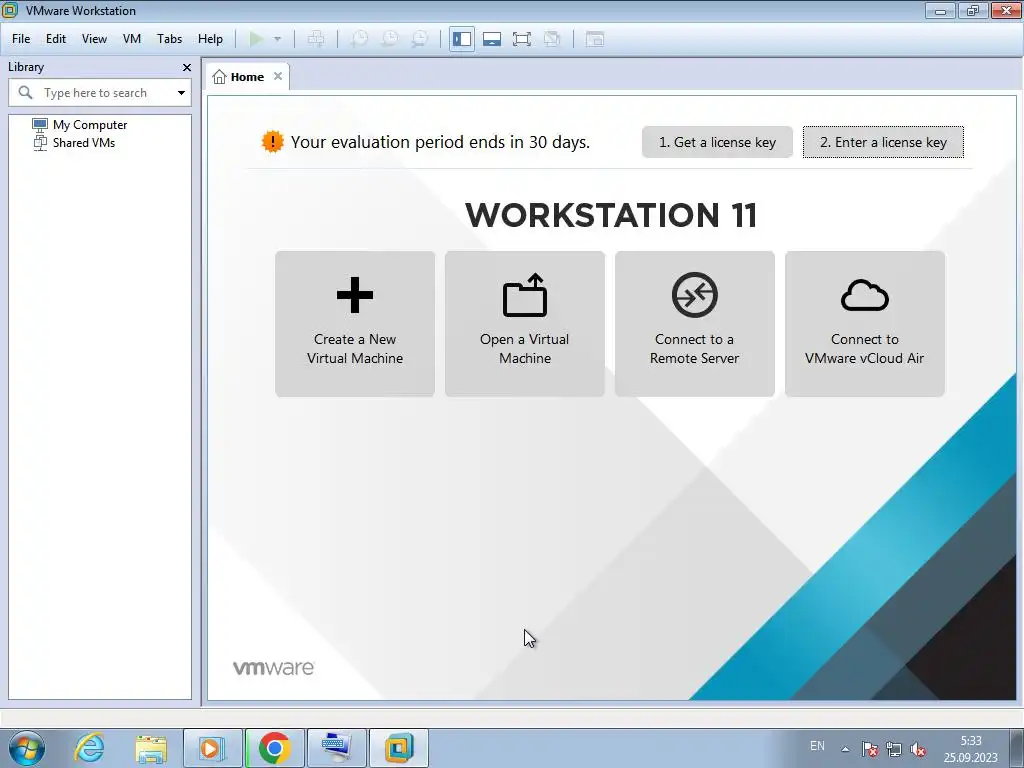Viewport: 1024px width, 768px height.
Task: Toggle the thumbnail bar view icon
Action: click(x=492, y=39)
